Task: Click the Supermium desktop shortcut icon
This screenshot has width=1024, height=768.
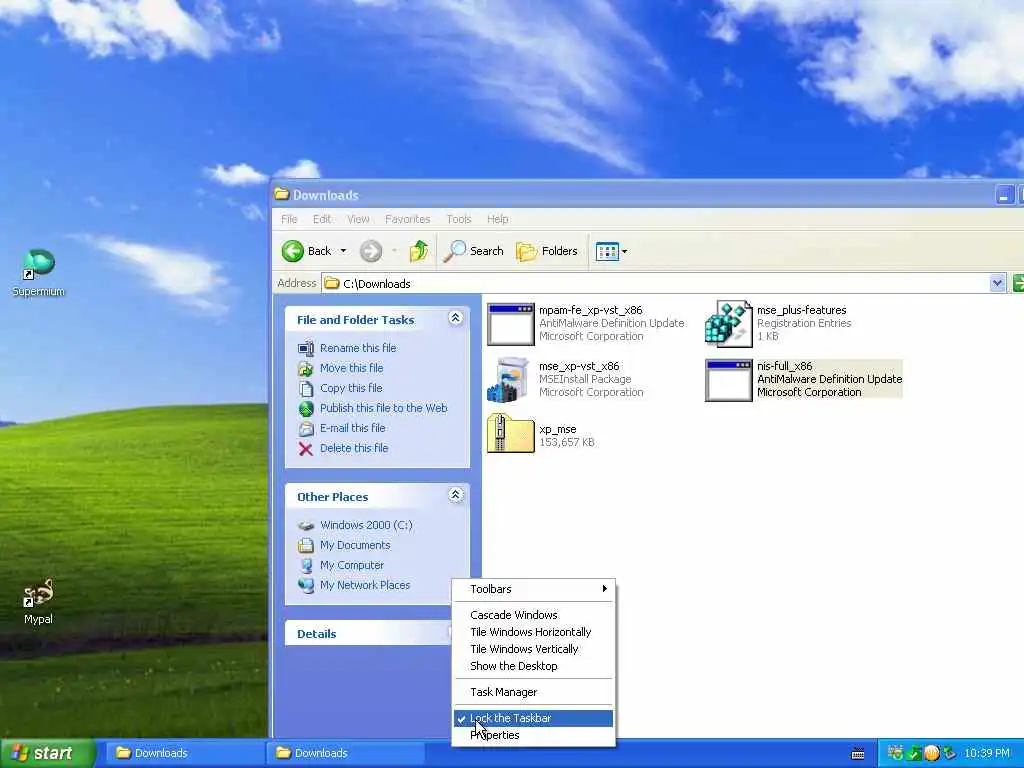Action: (39, 264)
